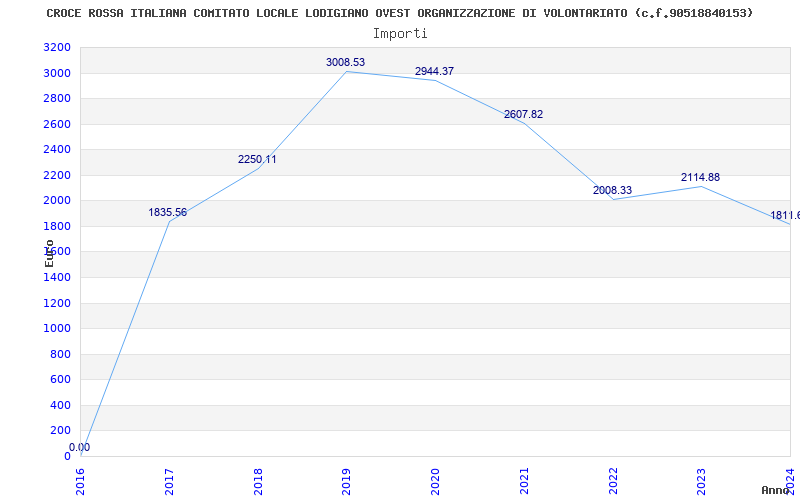Click the 1800 y-axis tick label
The height and width of the screenshot is (500, 800).
[x=57, y=227]
